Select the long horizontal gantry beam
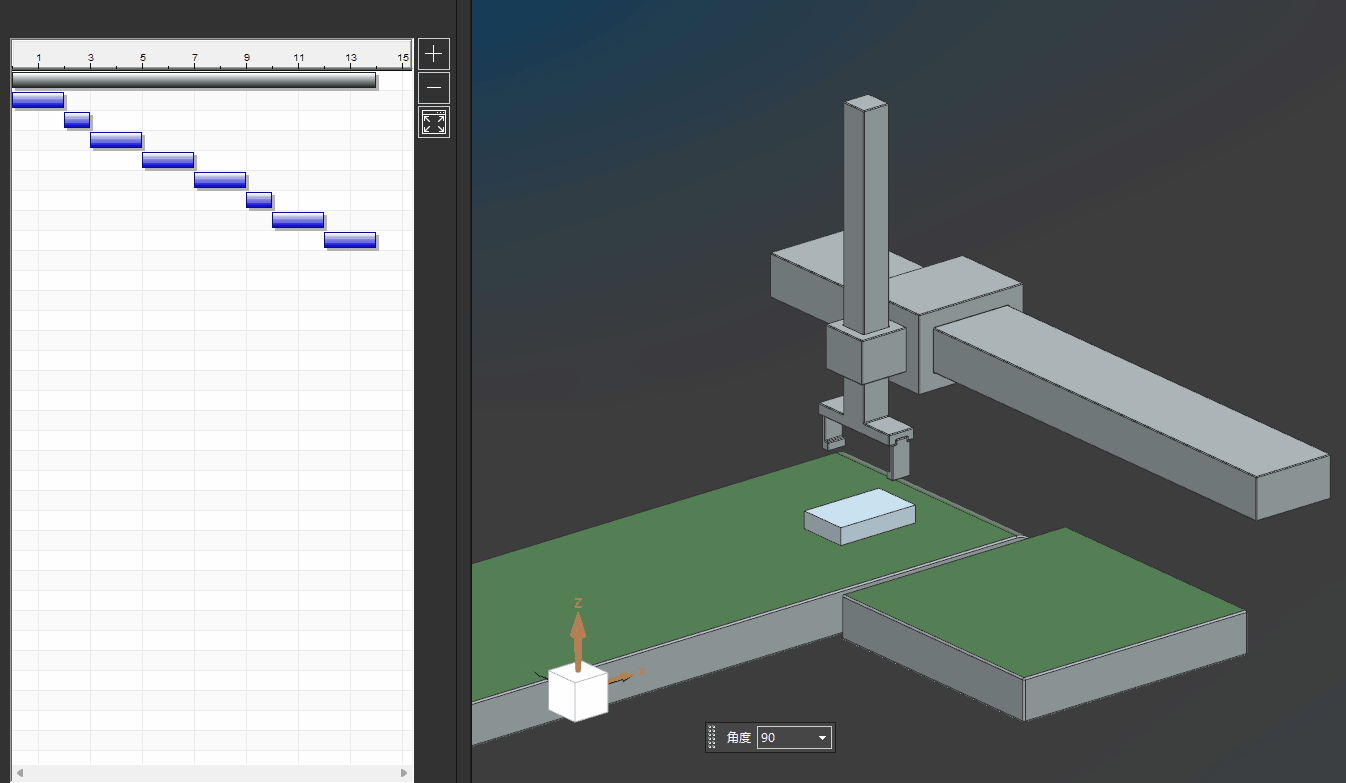This screenshot has height=783, width=1346. pos(1130,410)
